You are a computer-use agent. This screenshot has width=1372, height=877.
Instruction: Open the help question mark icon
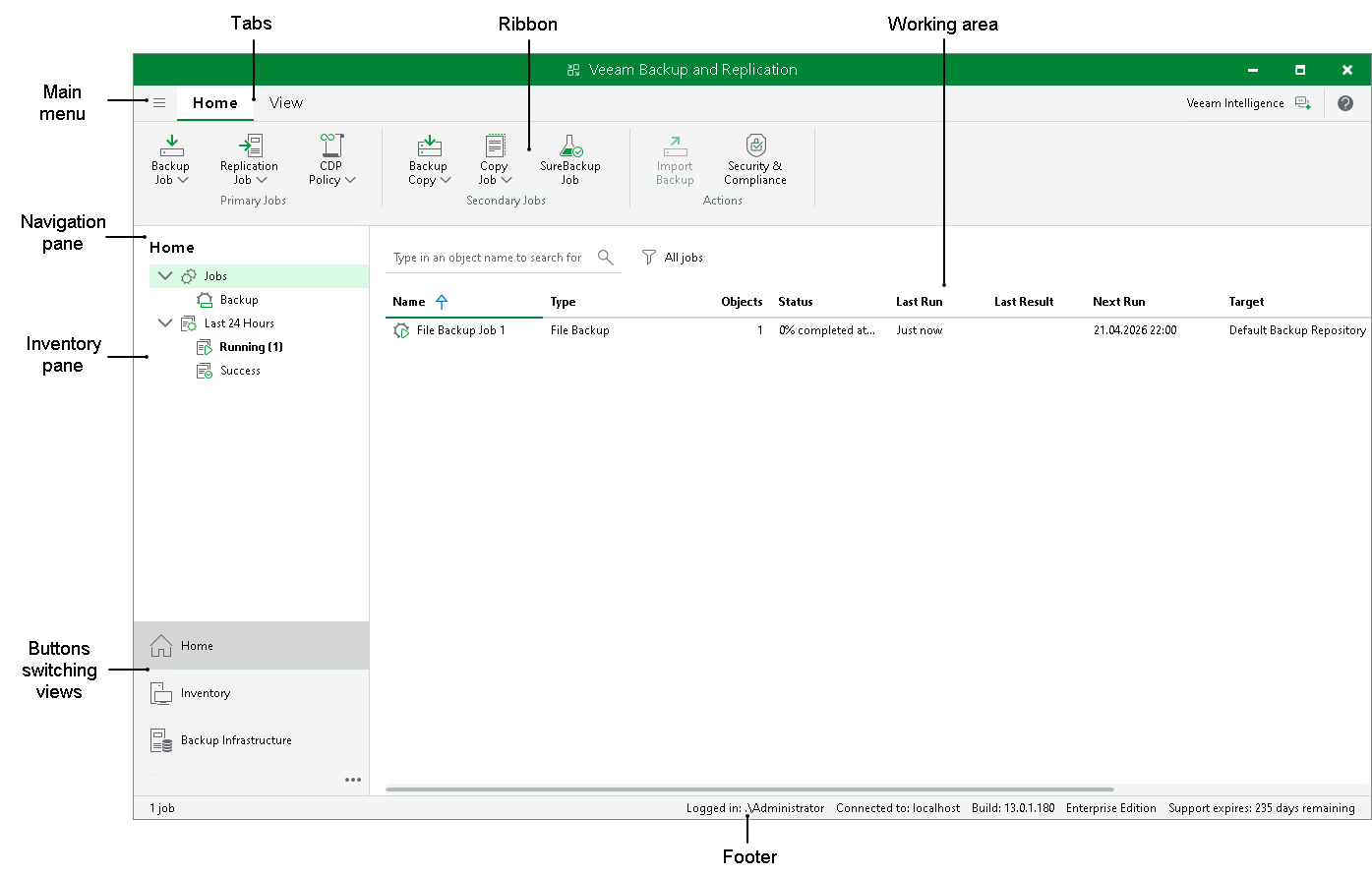(1345, 103)
